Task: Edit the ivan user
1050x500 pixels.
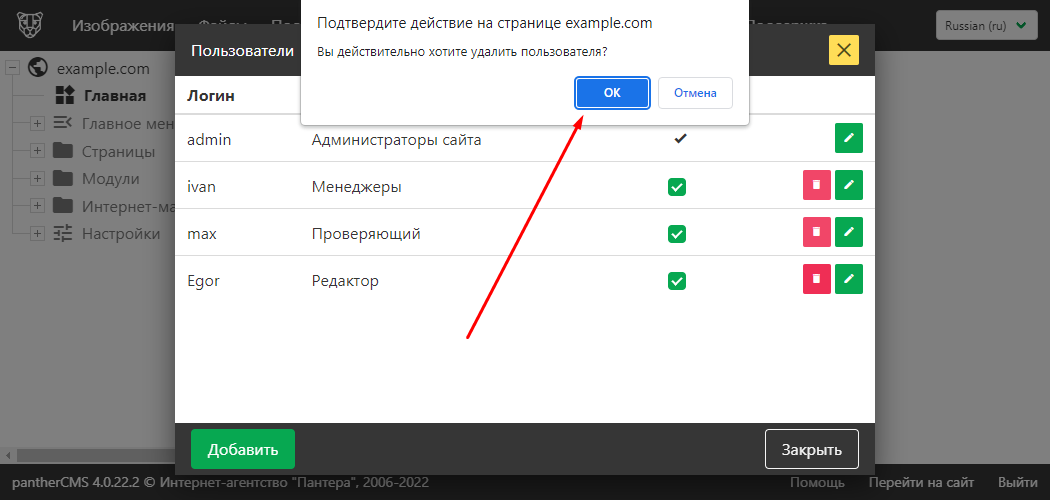Action: click(x=849, y=185)
